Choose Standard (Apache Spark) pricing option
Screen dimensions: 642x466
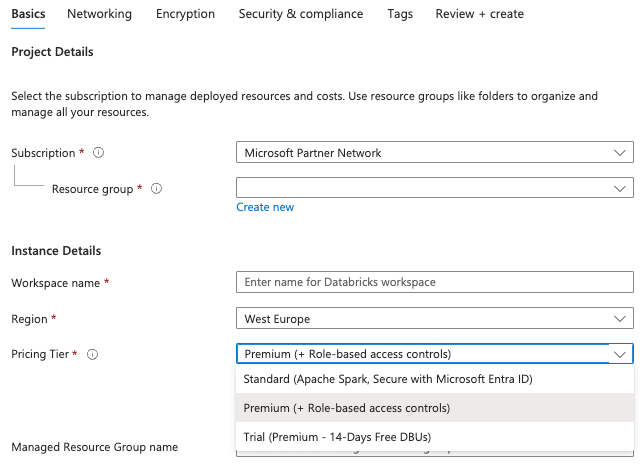[435, 379]
